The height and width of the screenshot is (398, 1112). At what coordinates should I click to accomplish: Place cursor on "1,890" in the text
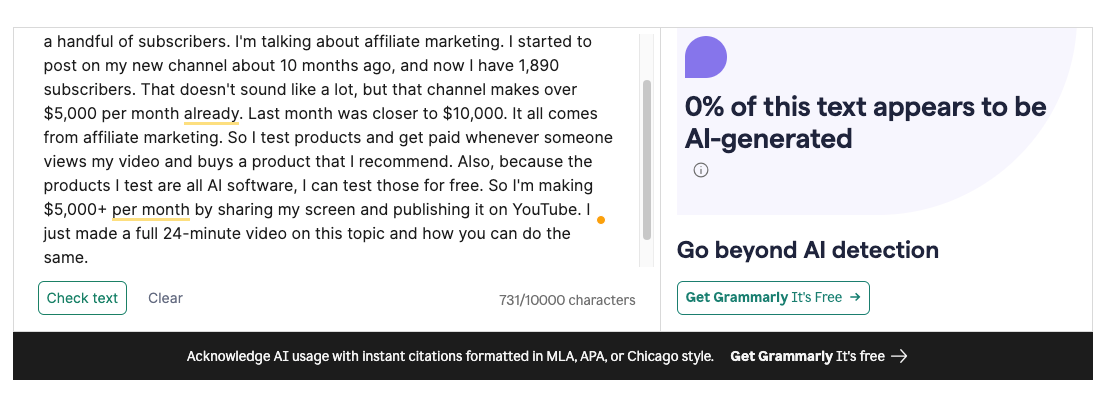[x=539, y=66]
